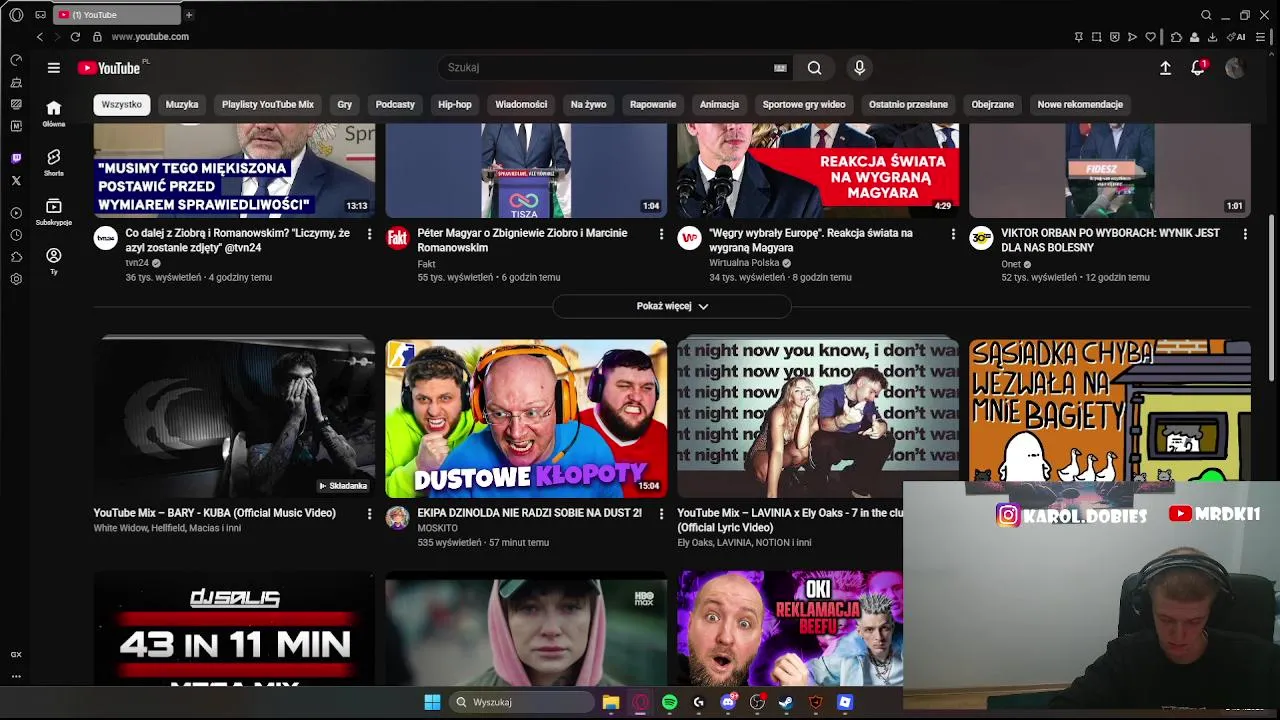Open options menu for Viktor Orban Onet video
Viewport: 1280px width, 720px height.
pyautogui.click(x=1245, y=234)
